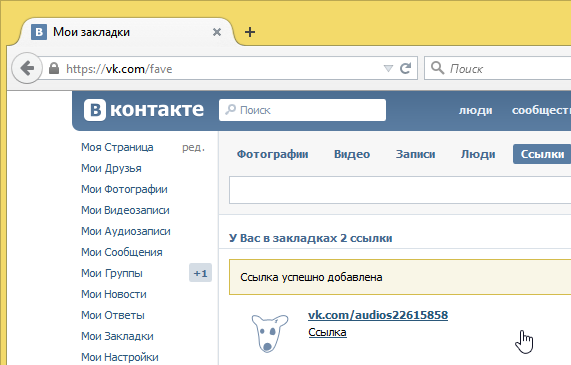This screenshot has width=571, height=365.
Task: Switch to the Фотографии tab
Action: tap(272, 154)
